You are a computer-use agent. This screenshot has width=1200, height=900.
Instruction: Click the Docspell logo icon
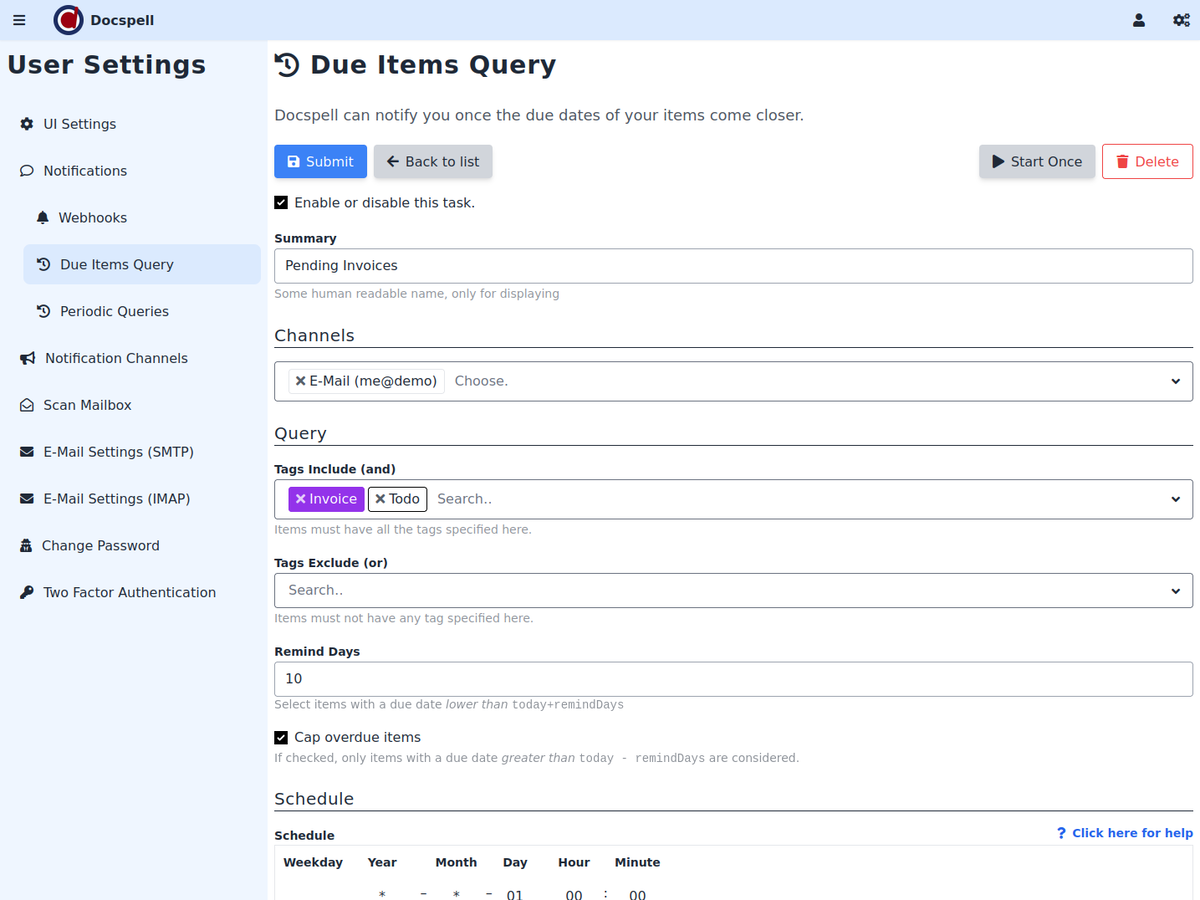68,20
